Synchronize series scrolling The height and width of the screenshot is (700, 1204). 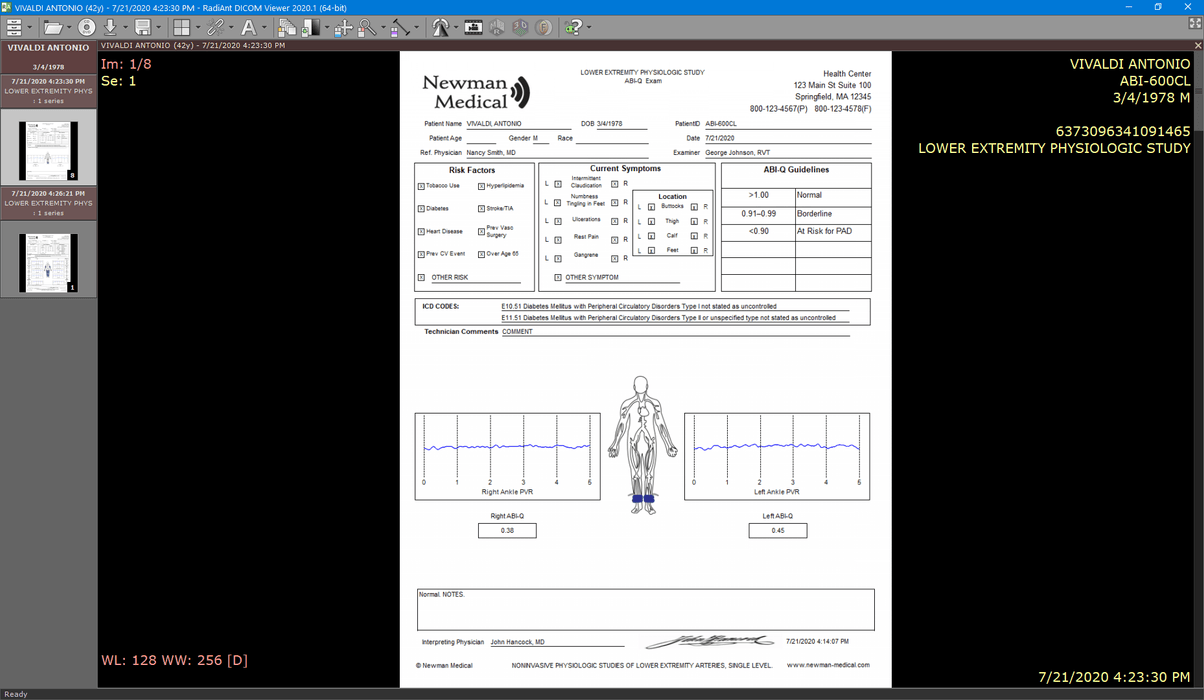tap(214, 27)
